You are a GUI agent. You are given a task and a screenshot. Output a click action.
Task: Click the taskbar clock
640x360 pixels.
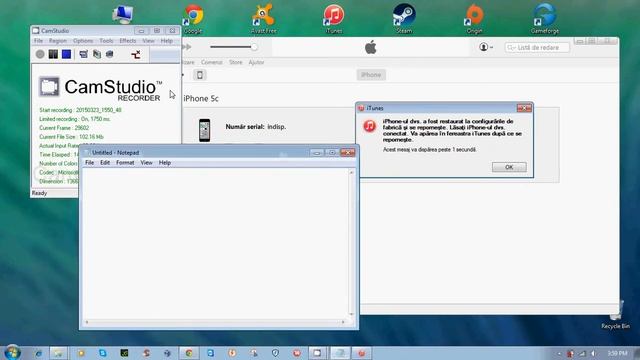[x=617, y=353]
